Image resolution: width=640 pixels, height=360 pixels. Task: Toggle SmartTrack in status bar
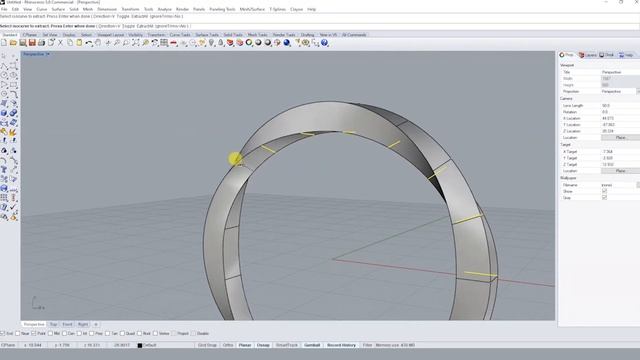coord(287,345)
